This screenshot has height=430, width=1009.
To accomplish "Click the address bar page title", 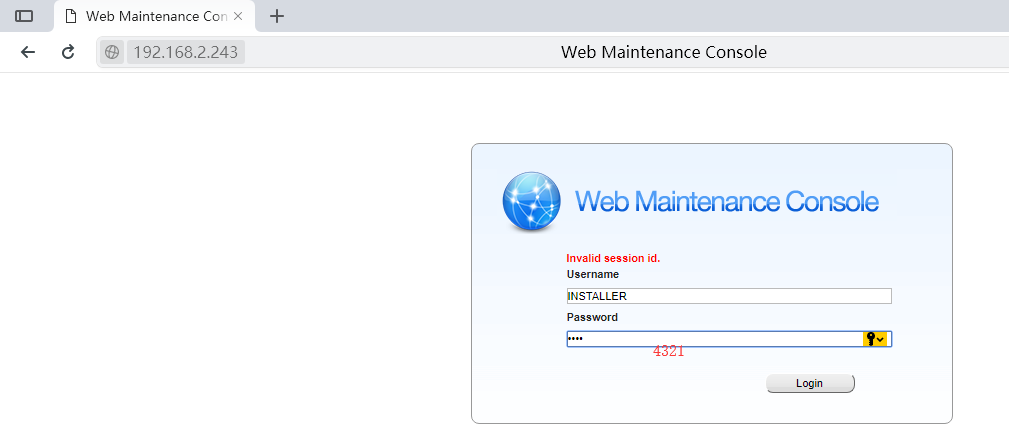I will tap(663, 52).
